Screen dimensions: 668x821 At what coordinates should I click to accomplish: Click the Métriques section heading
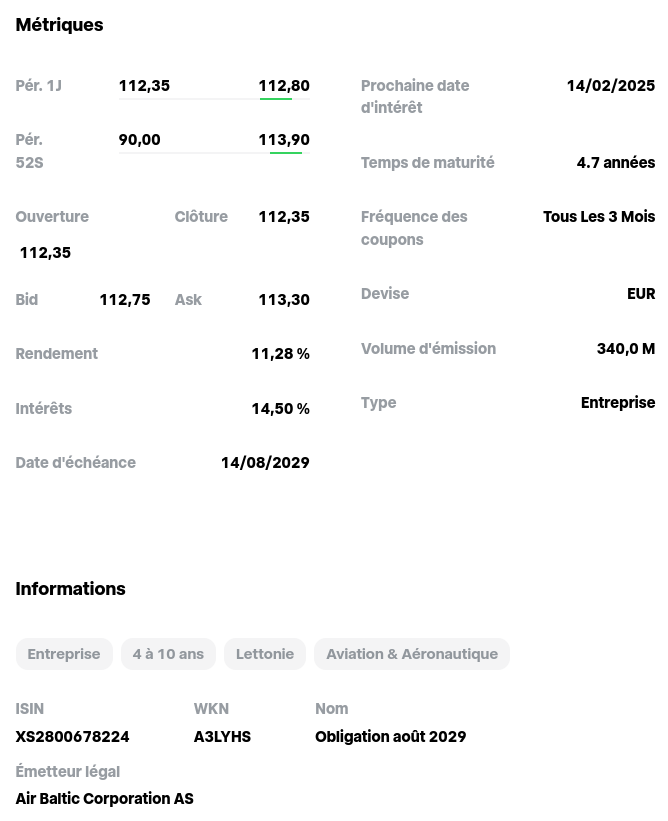[x=59, y=24]
